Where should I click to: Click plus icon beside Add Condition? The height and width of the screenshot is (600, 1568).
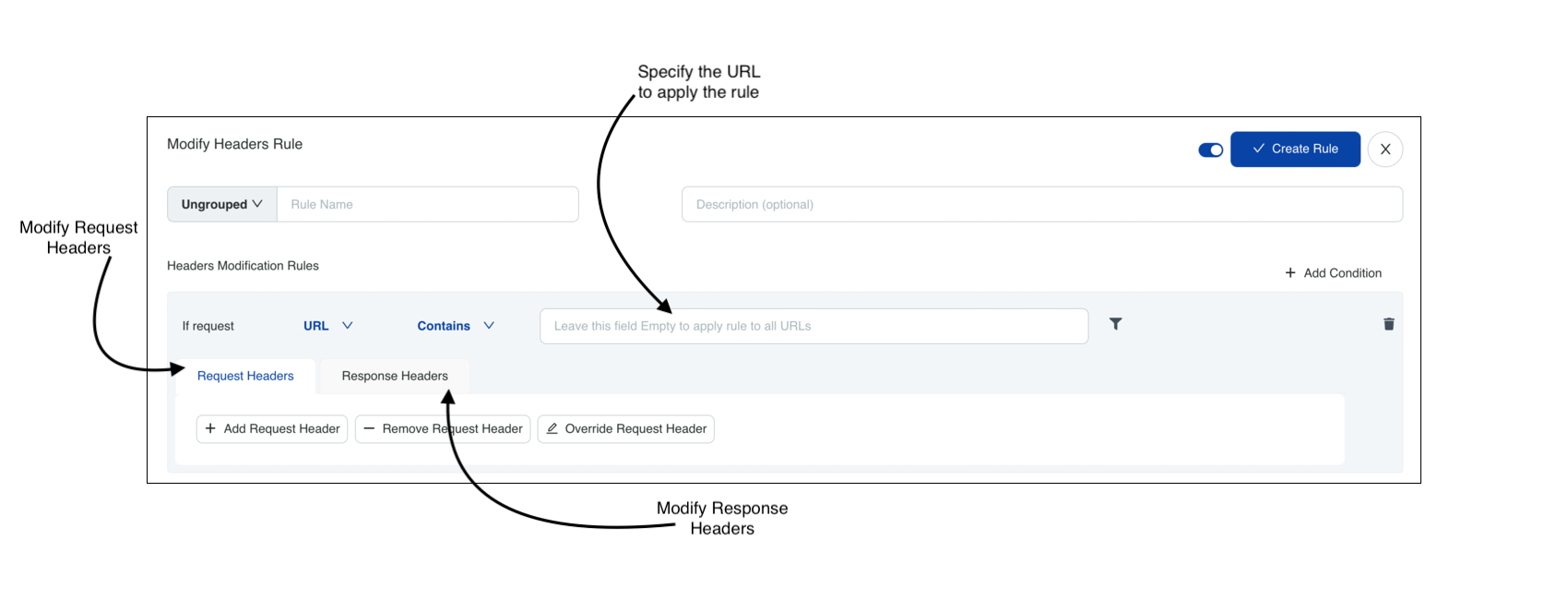[1290, 273]
